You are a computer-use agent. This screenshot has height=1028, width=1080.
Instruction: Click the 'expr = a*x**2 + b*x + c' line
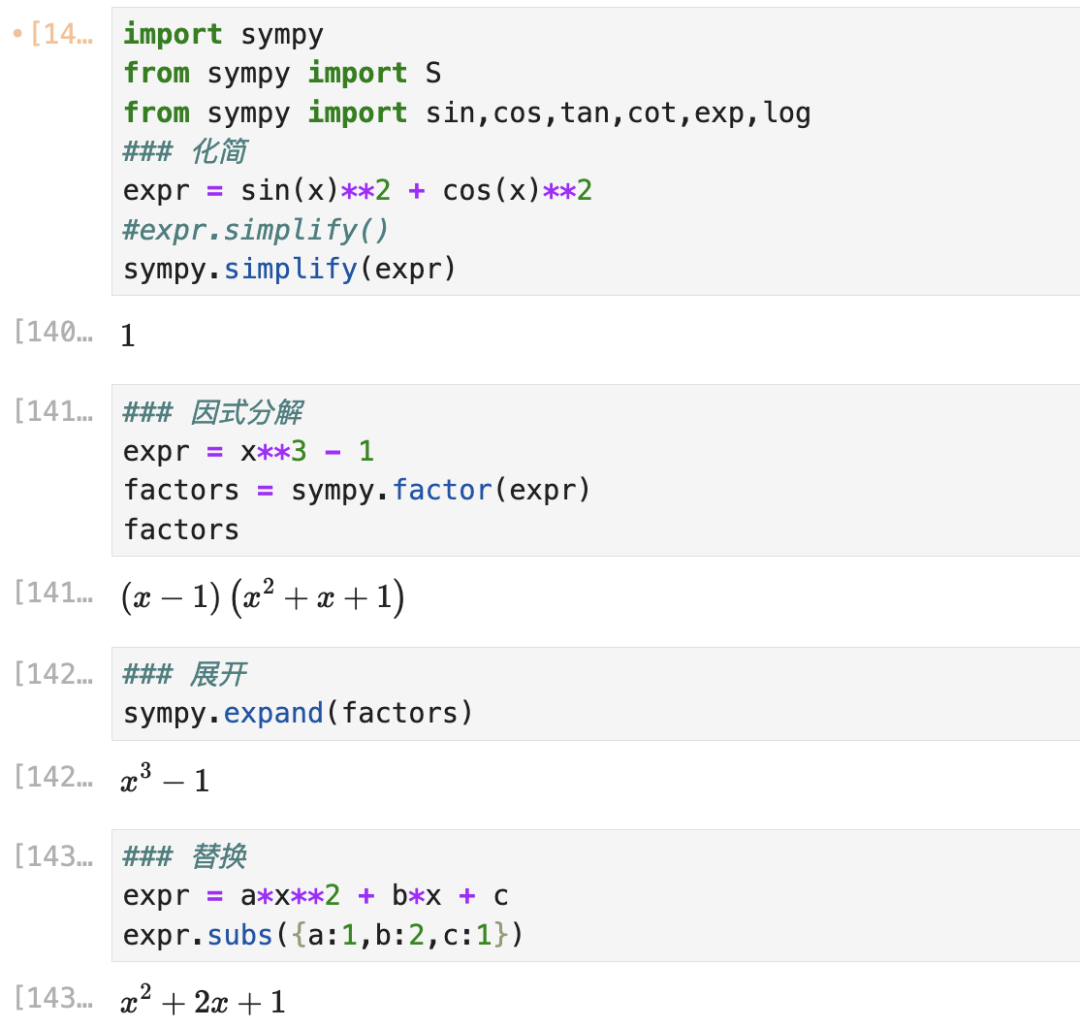pyautogui.click(x=315, y=895)
